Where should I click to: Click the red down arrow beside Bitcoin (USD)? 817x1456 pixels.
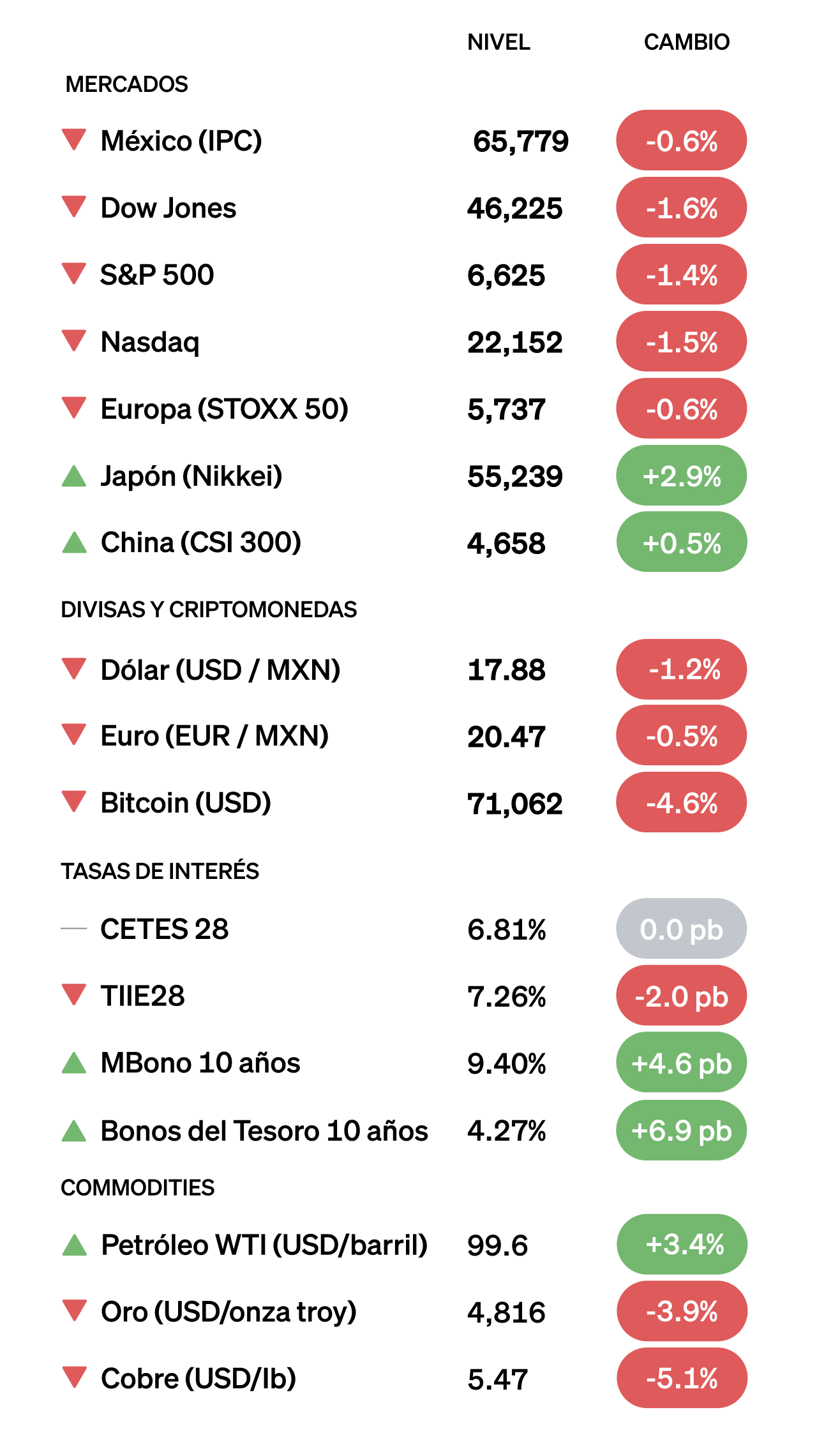coord(74,802)
